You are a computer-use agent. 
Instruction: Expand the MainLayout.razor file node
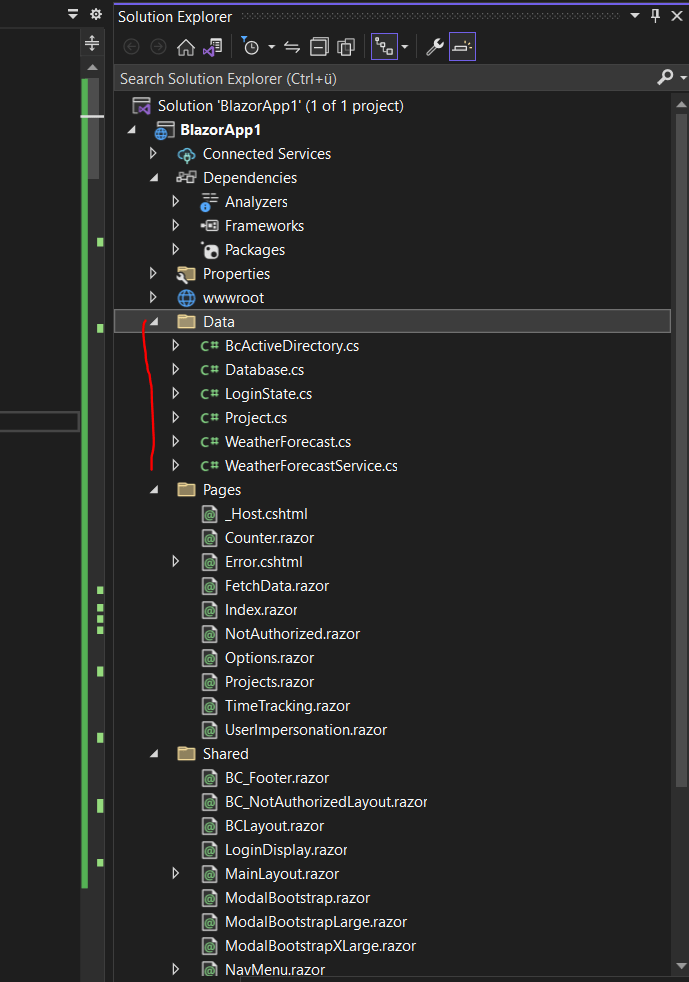176,873
